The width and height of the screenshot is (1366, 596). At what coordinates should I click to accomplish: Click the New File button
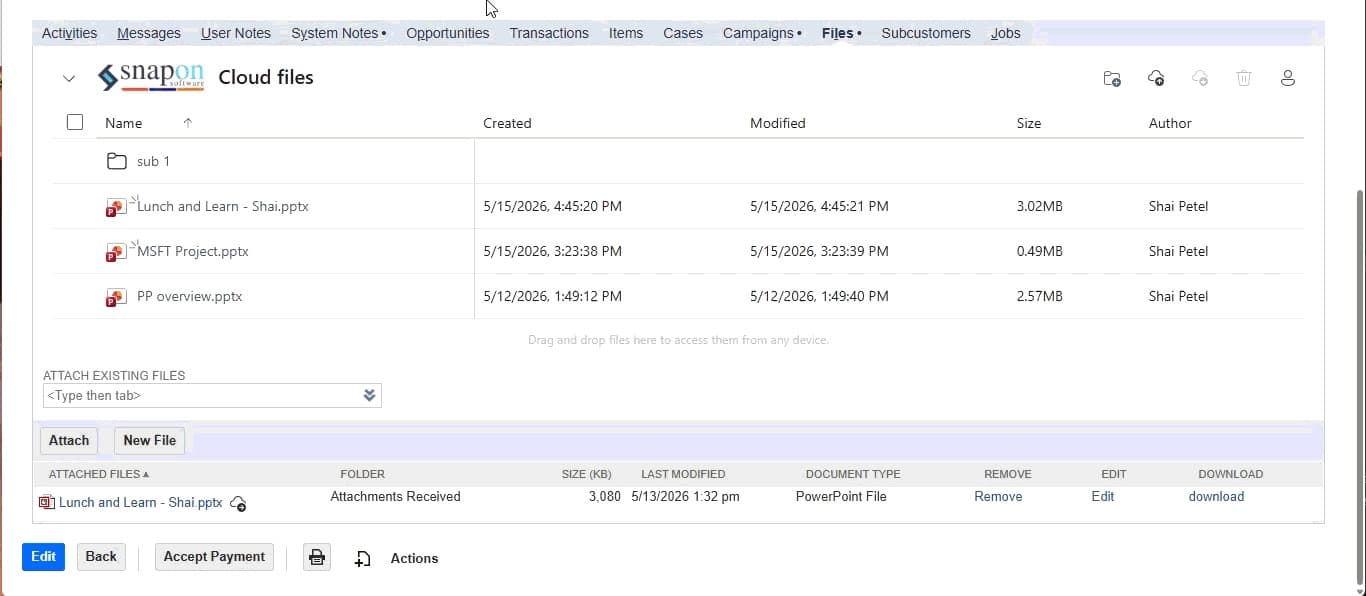click(x=149, y=440)
